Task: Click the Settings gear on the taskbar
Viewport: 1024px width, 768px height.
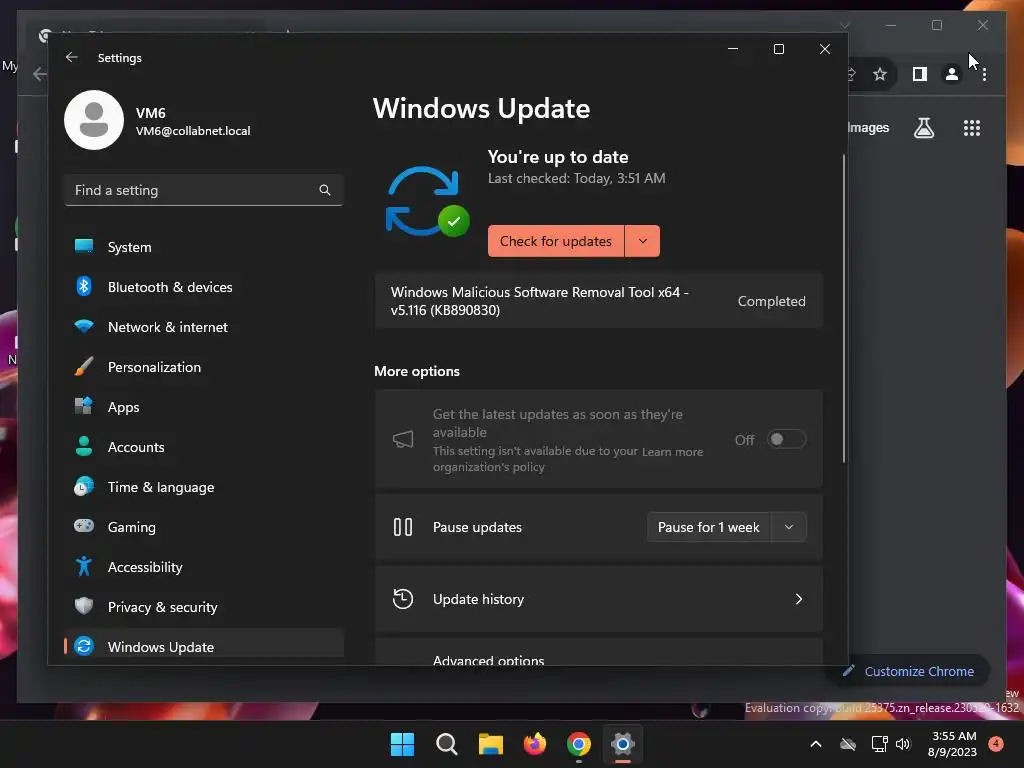Action: click(623, 744)
